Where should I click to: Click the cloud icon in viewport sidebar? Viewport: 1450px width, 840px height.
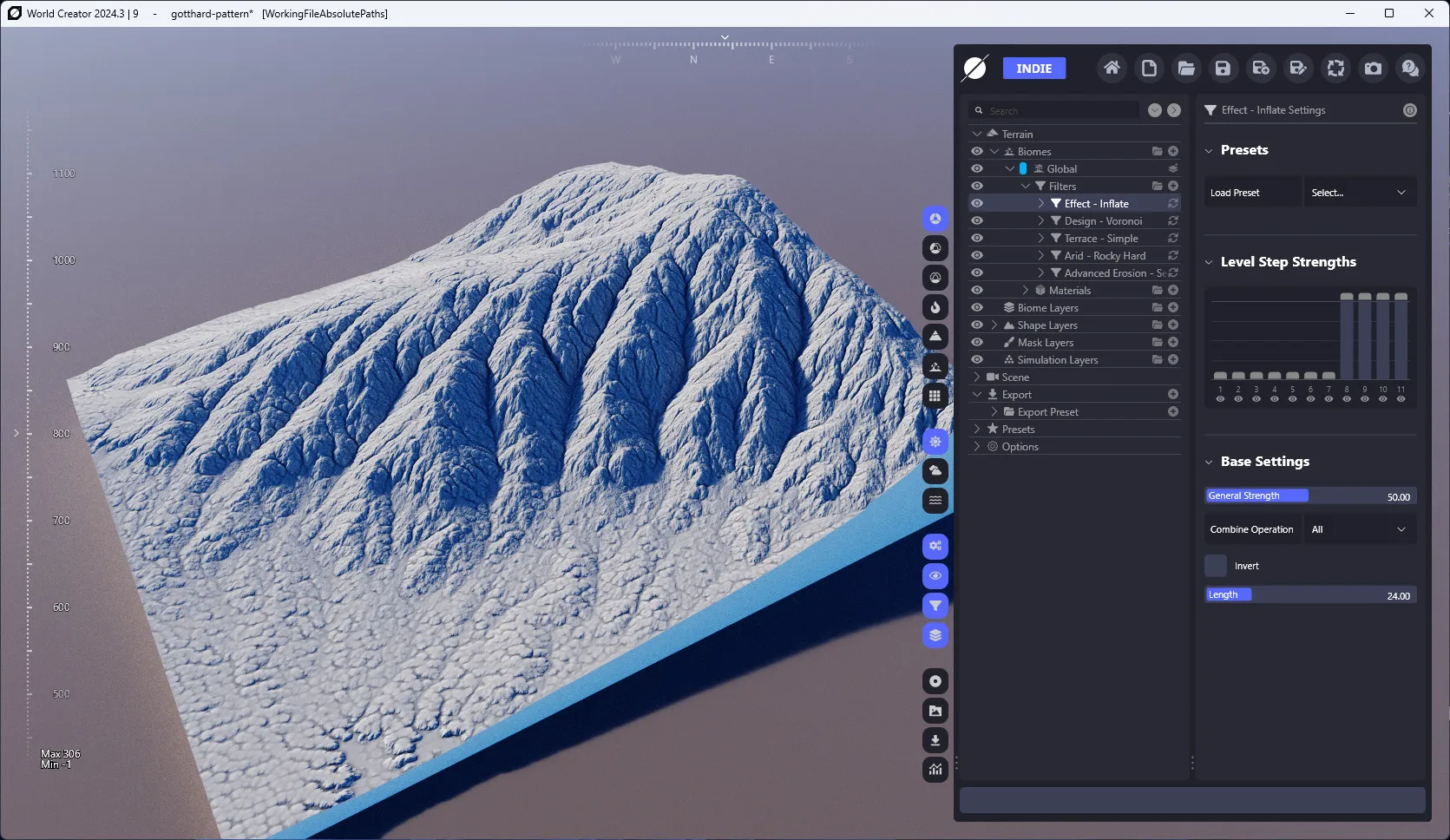(x=935, y=471)
